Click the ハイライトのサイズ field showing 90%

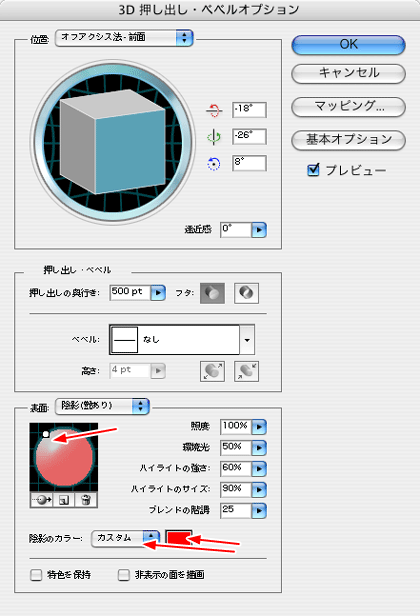(x=236, y=490)
